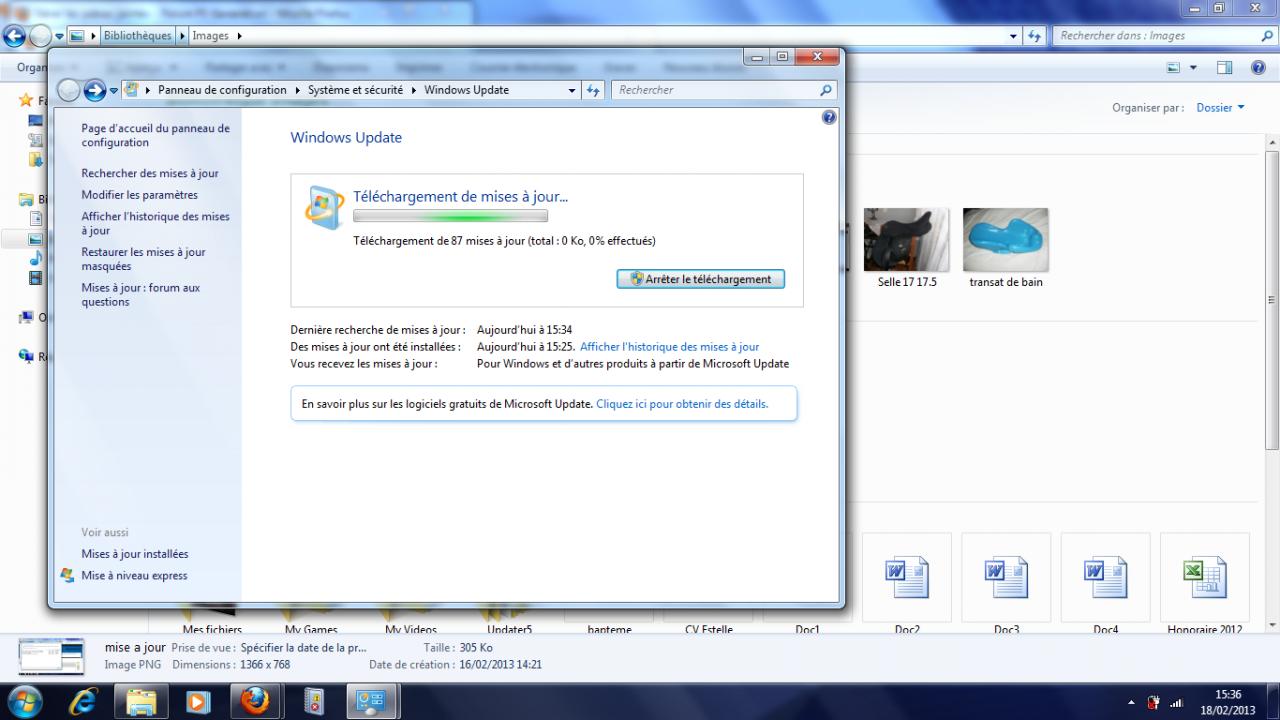Refresh the Images library address bar
This screenshot has width=1280, height=720.
pyautogui.click(x=1034, y=36)
